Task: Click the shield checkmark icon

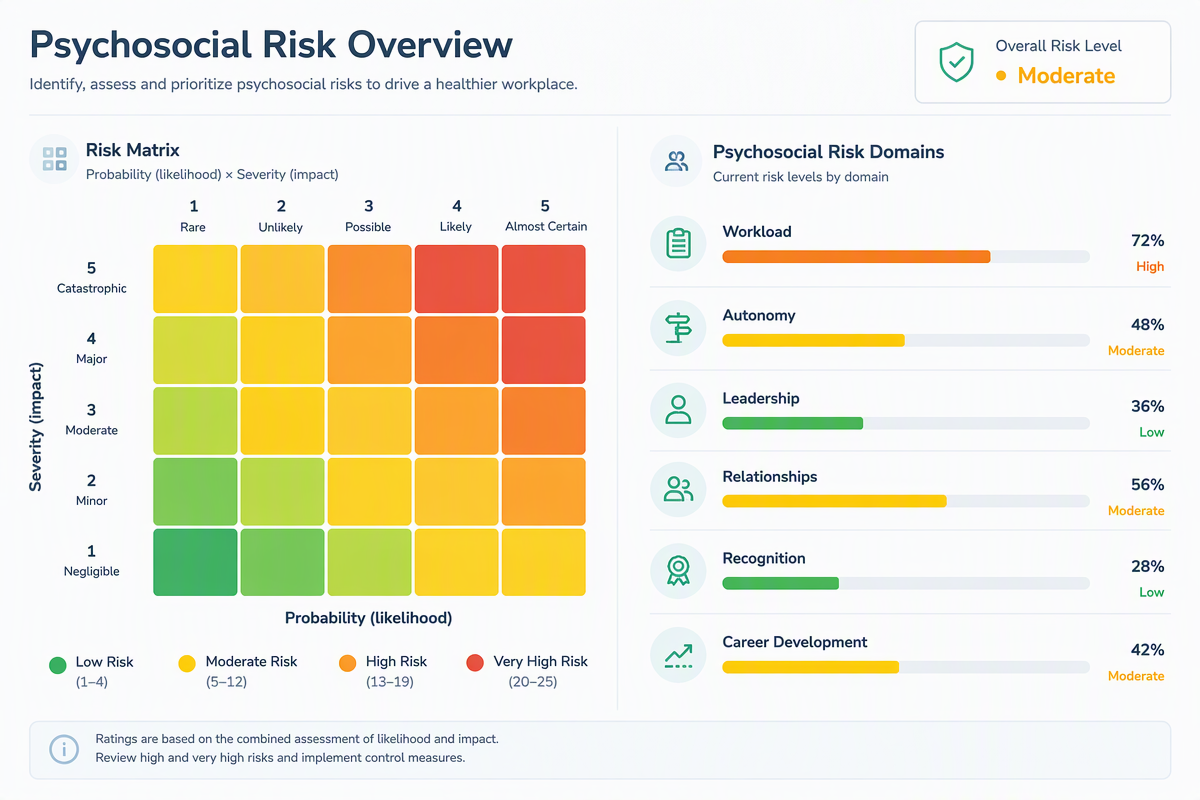Action: 956,62
